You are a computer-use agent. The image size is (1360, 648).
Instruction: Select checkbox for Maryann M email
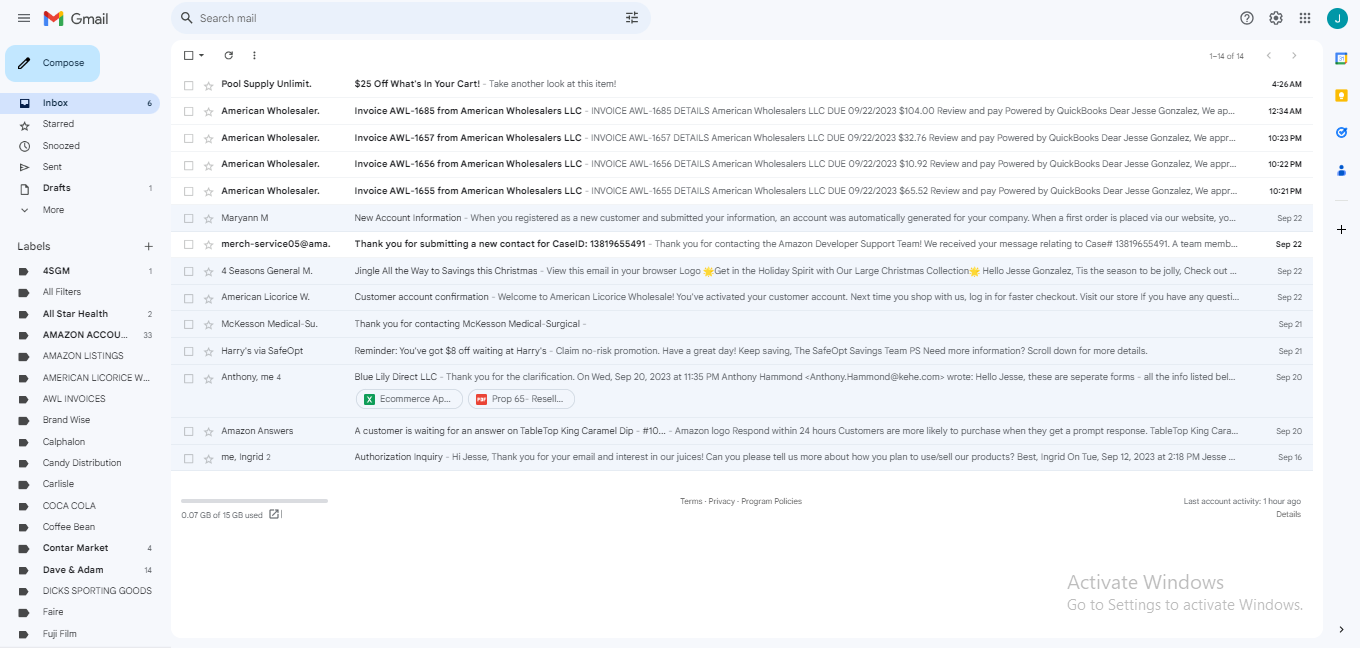188,218
